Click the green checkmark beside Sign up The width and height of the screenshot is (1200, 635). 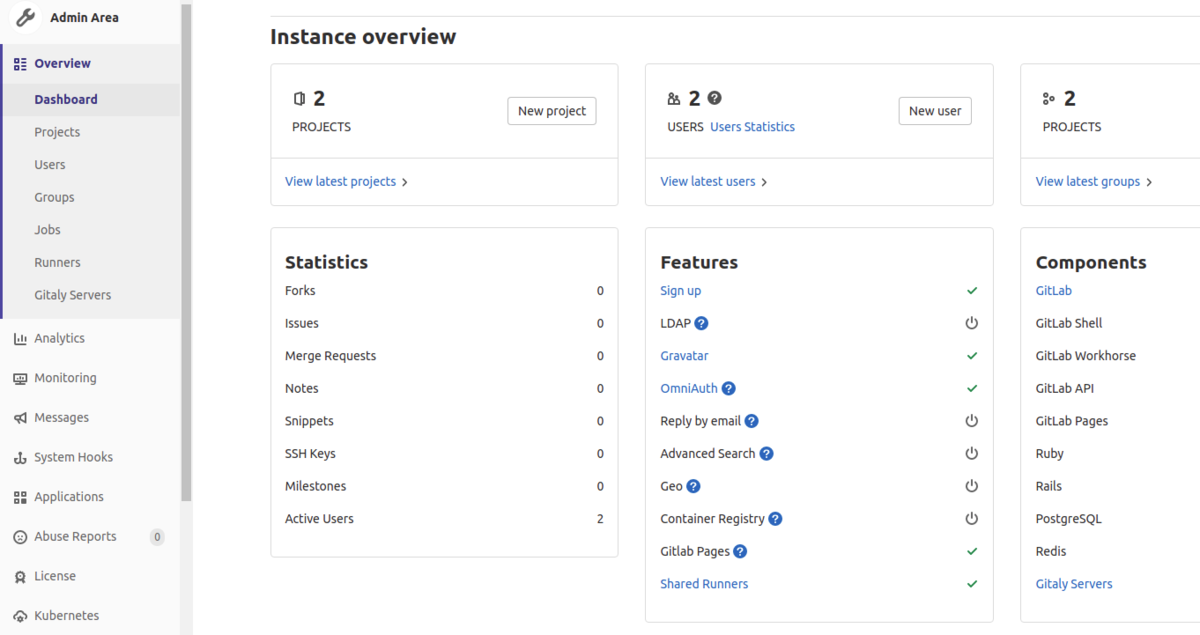point(972,291)
